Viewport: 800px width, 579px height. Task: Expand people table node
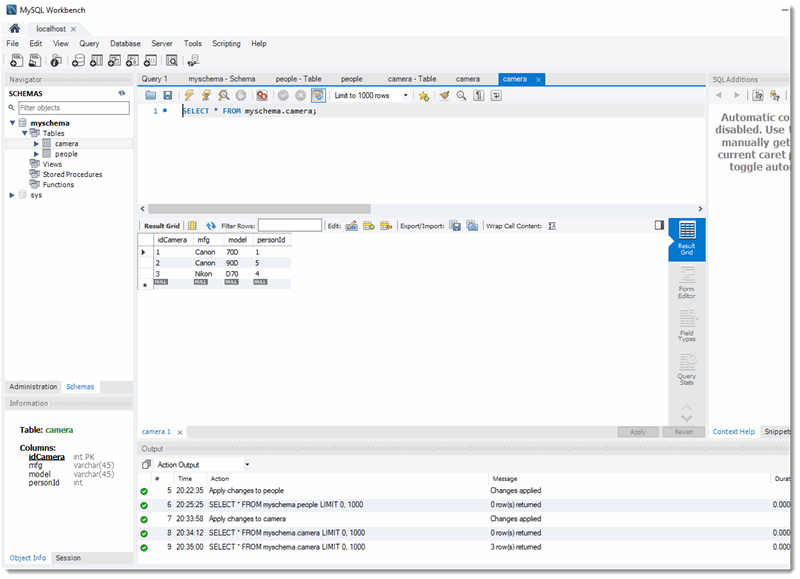click(x=36, y=154)
